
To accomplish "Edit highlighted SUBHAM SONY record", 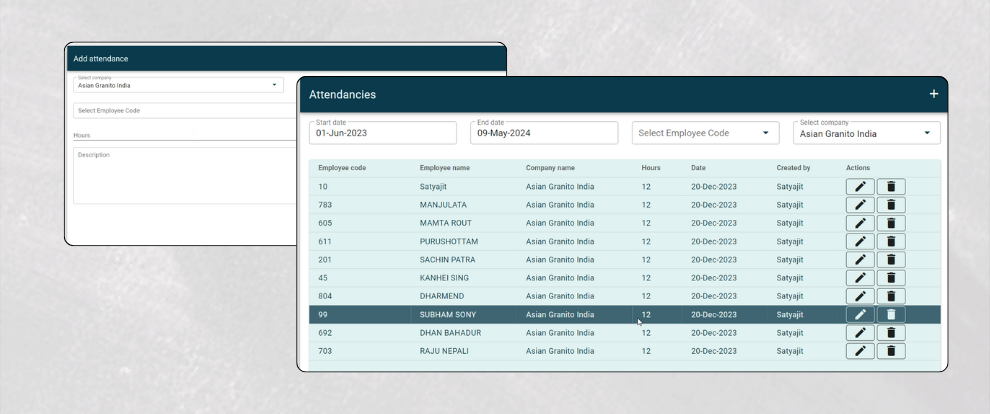I will (859, 314).
